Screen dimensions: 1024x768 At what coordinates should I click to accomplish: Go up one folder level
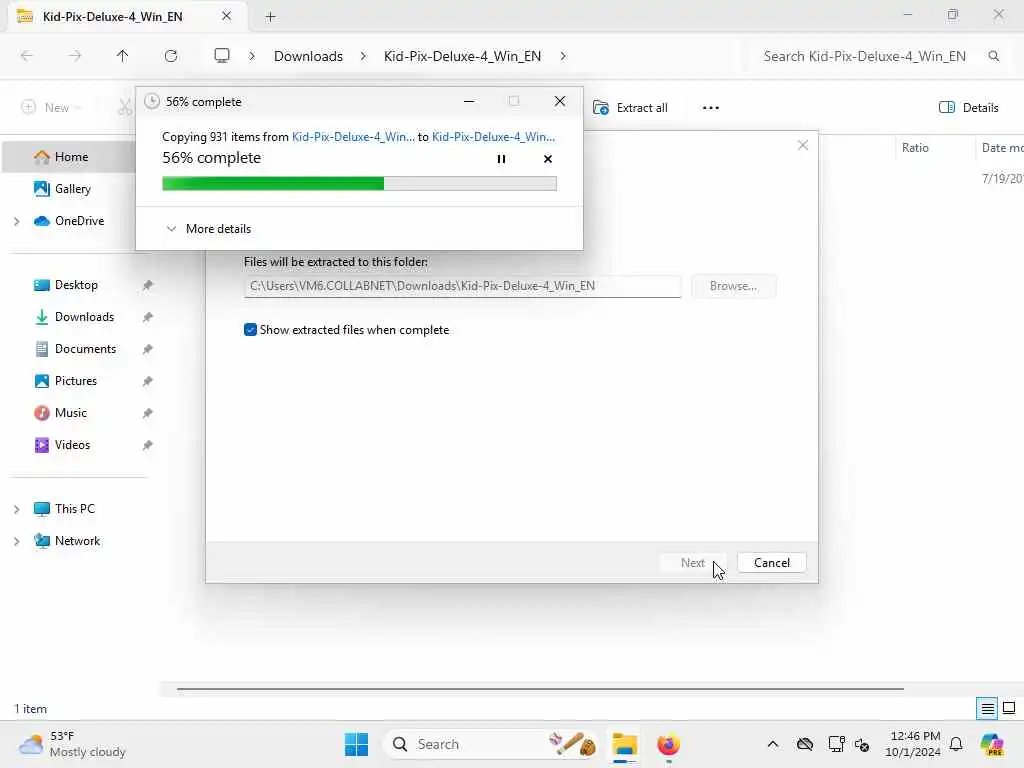pos(122,56)
